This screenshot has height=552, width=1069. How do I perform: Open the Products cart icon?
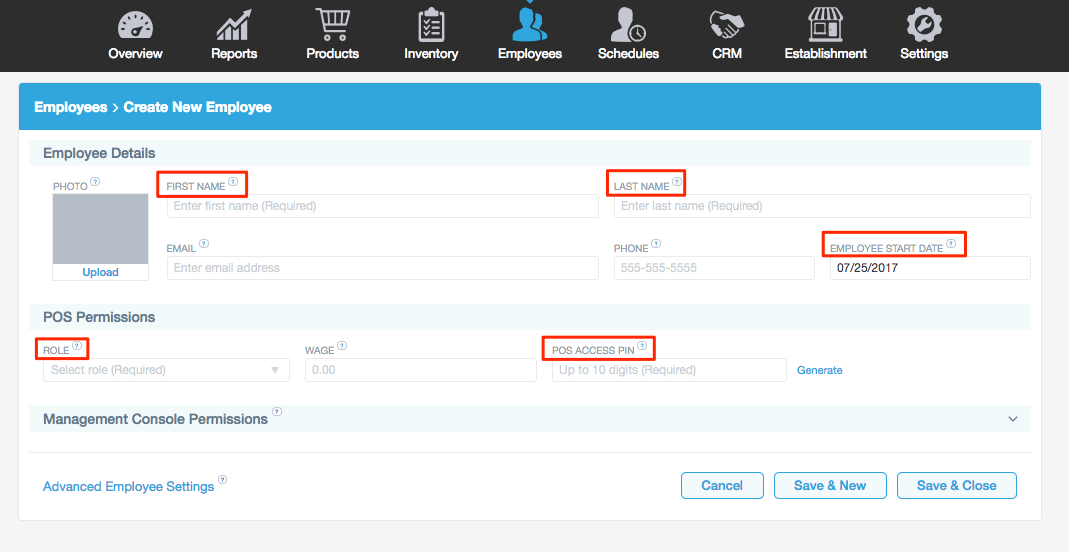[x=332, y=25]
